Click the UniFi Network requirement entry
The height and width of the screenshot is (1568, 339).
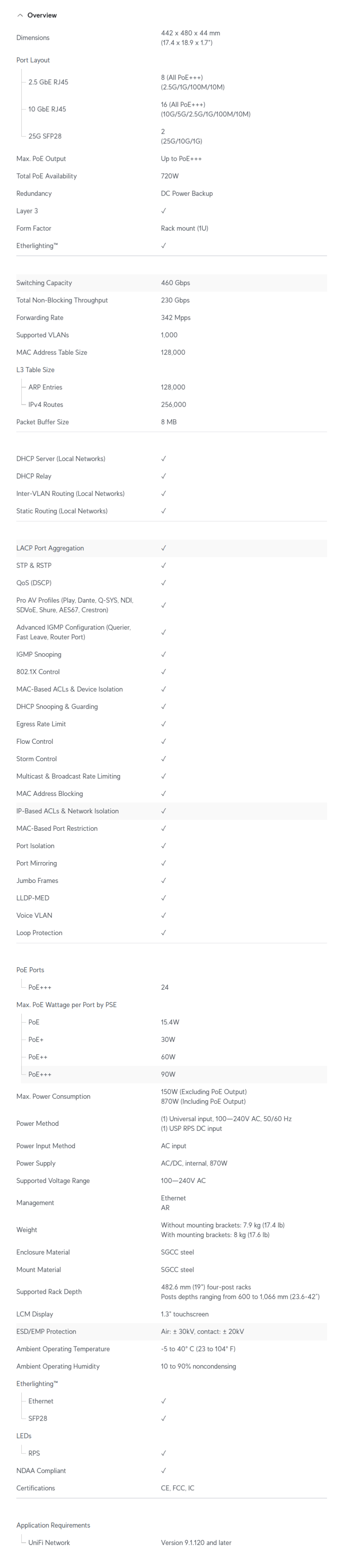tap(49, 1542)
